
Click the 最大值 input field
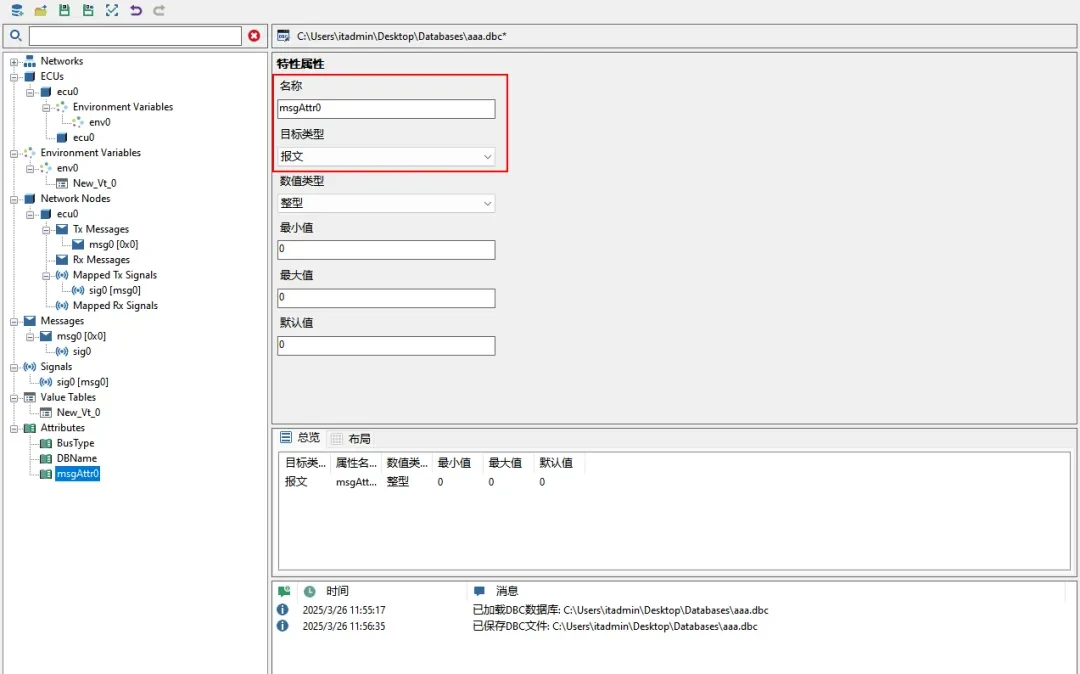pos(386,298)
